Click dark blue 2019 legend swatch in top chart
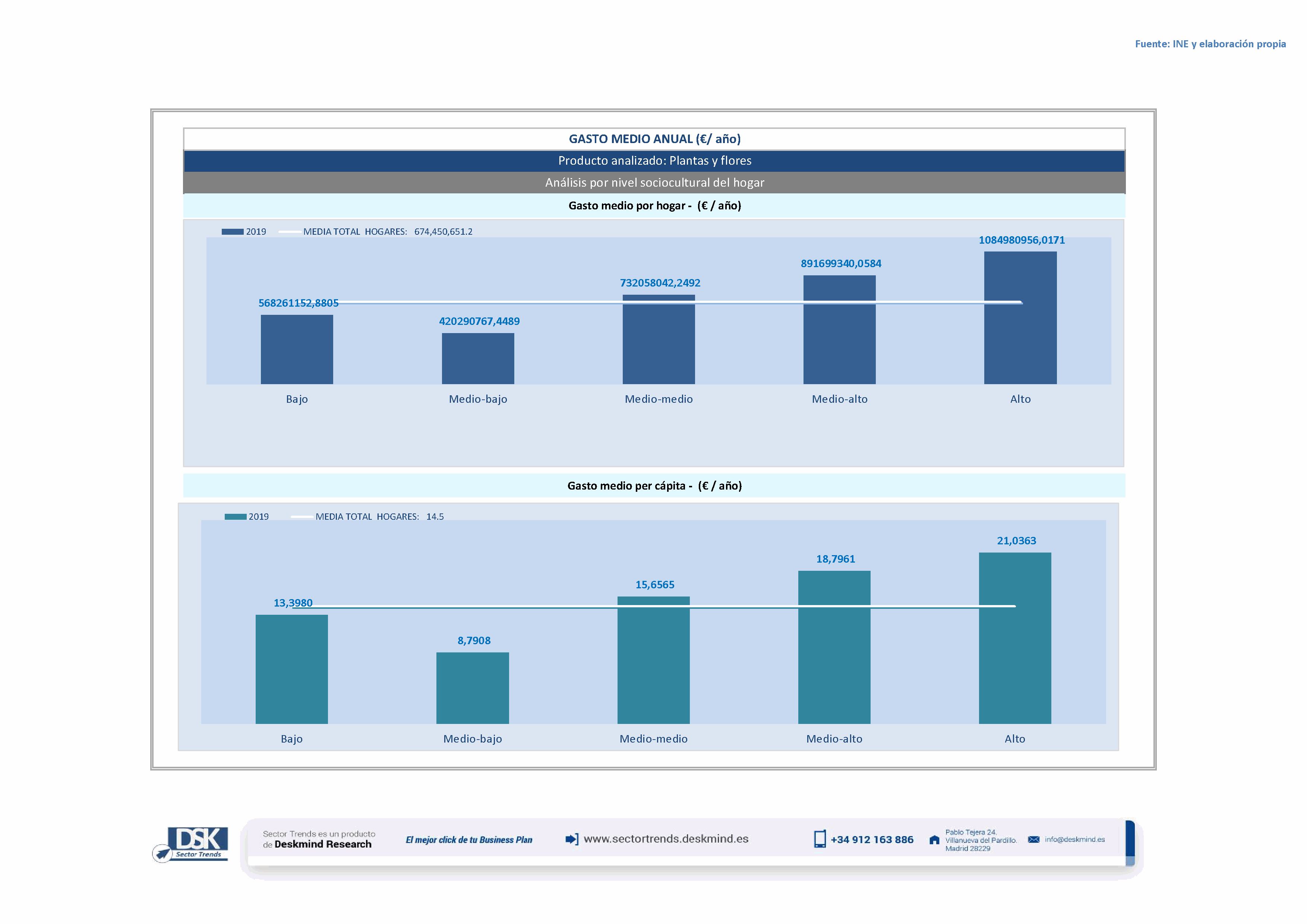This screenshot has width=1307, height=924. coord(232,232)
